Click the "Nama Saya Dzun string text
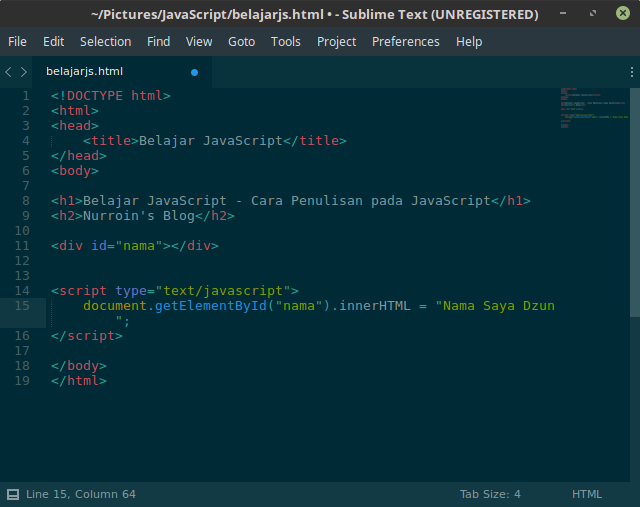 [495, 306]
